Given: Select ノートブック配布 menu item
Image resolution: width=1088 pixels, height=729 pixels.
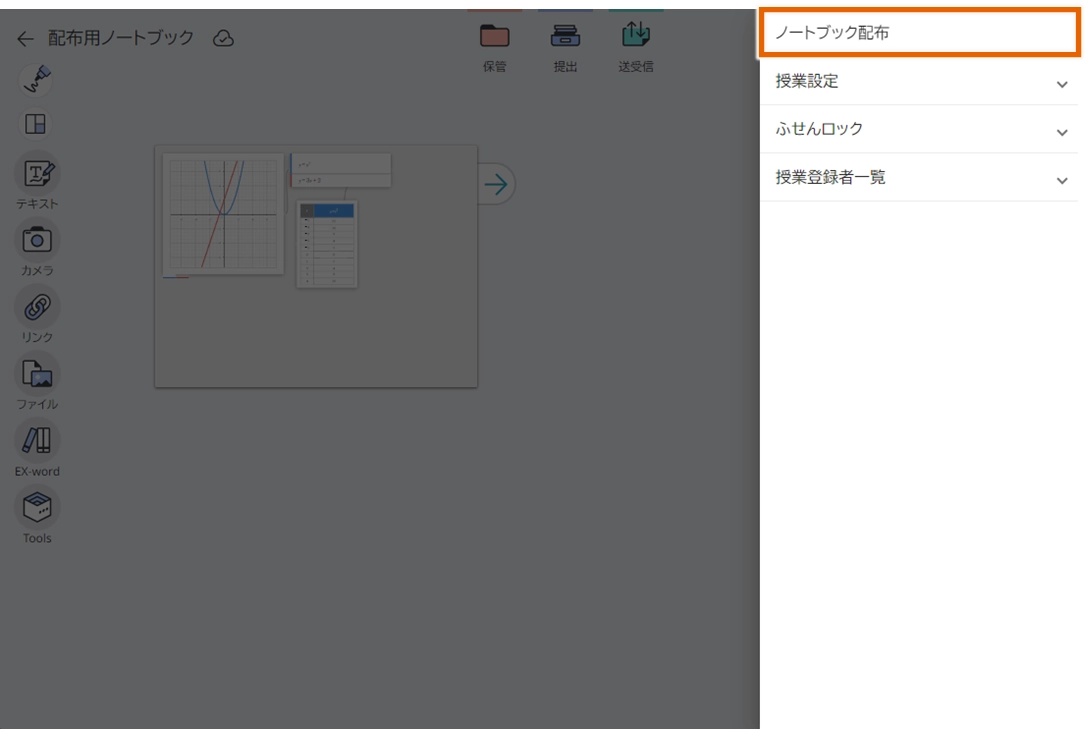Looking at the screenshot, I should tap(918, 33).
